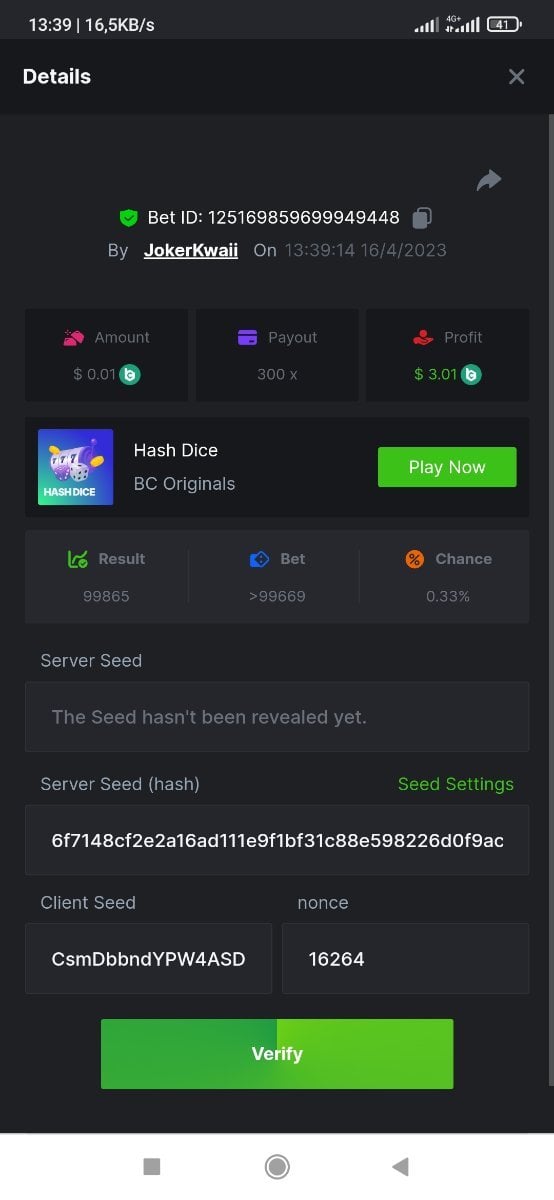Tap the red Profit icon

coord(423,338)
